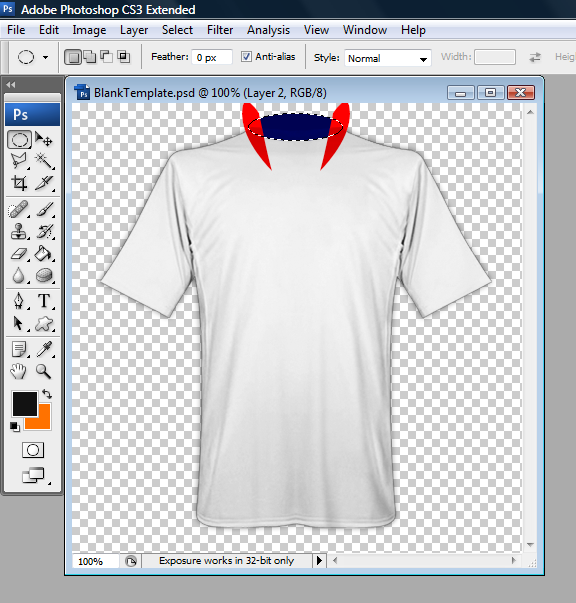This screenshot has width=576, height=603.
Task: Open the View menu
Action: [316, 30]
